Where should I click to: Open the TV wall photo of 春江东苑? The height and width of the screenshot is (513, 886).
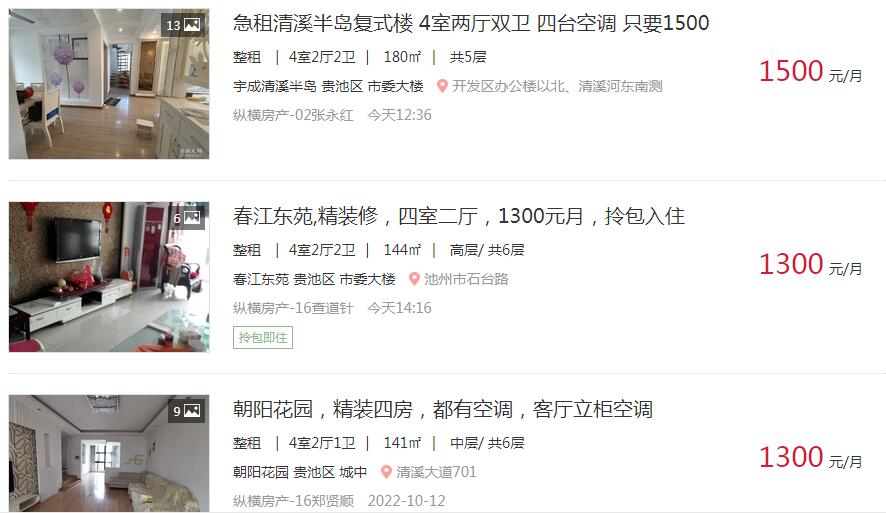point(109,277)
